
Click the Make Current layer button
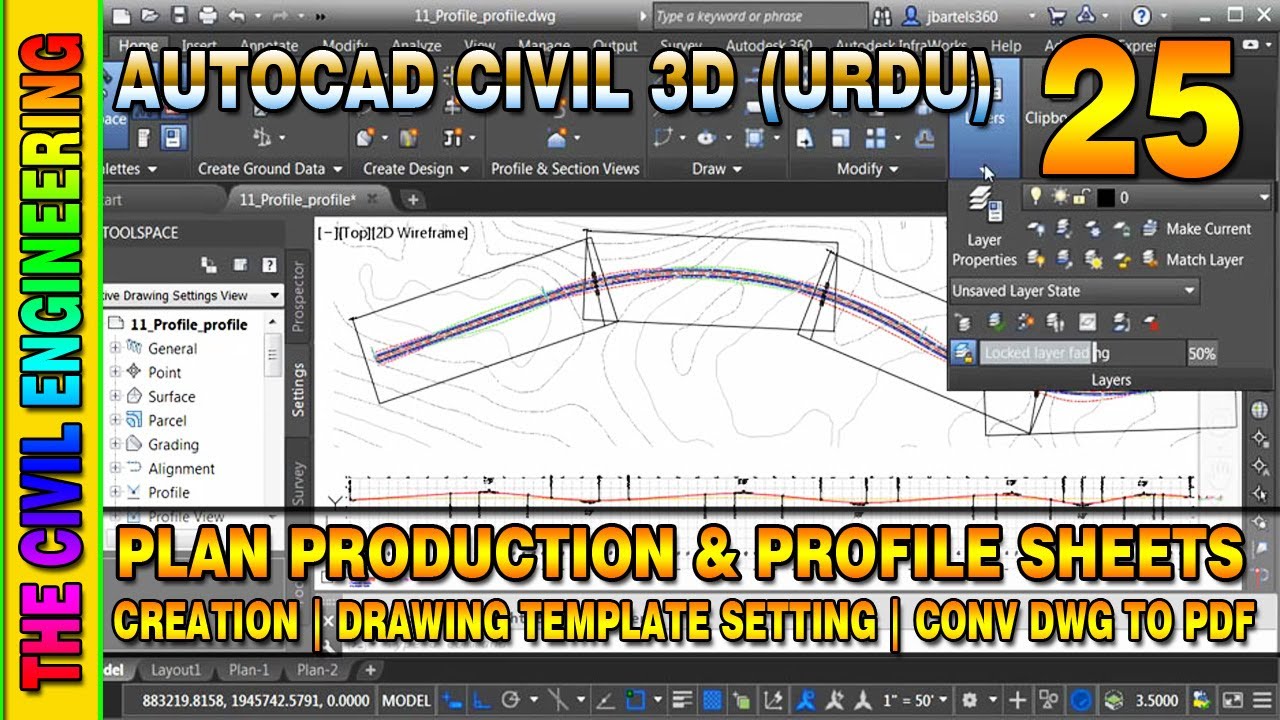pos(1200,229)
